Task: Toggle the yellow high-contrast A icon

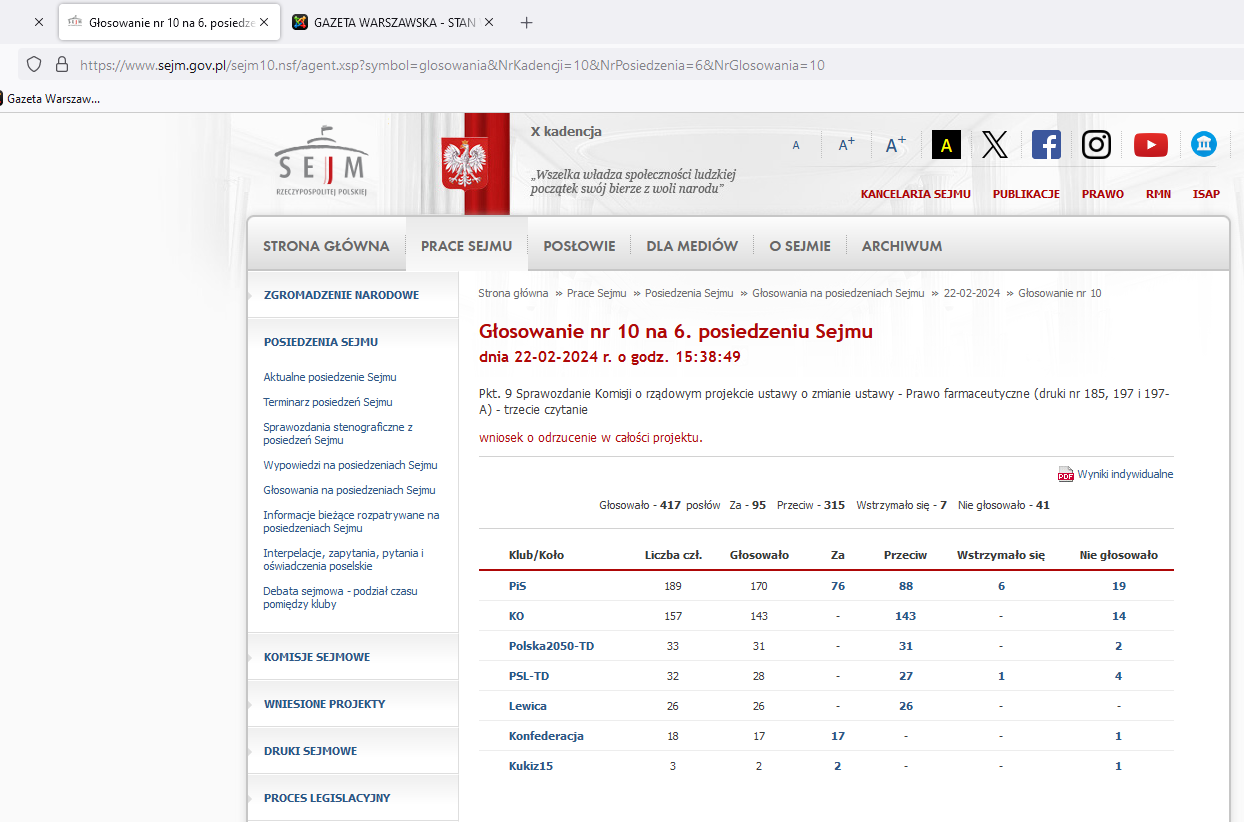Action: tap(946, 145)
